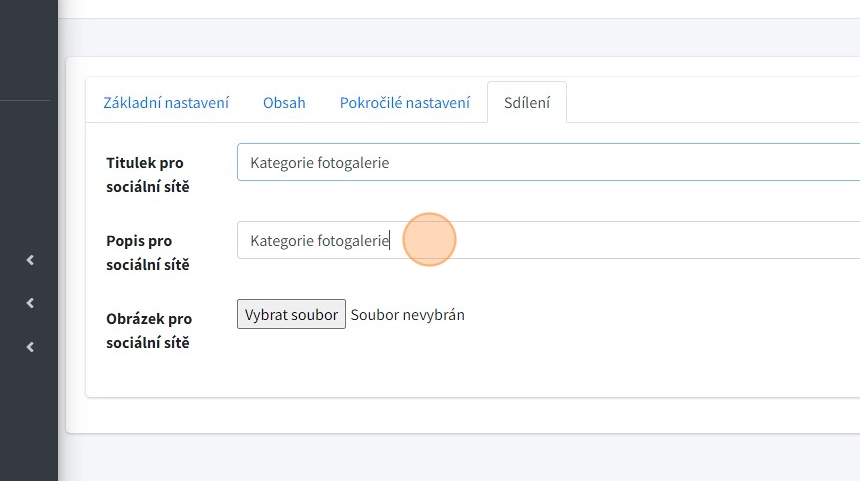Open the Obsah tab
The image size is (860, 481).
point(284,102)
